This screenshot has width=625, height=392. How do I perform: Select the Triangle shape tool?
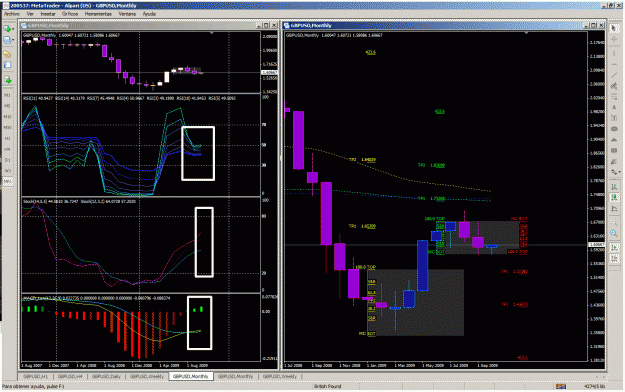(x=614, y=140)
